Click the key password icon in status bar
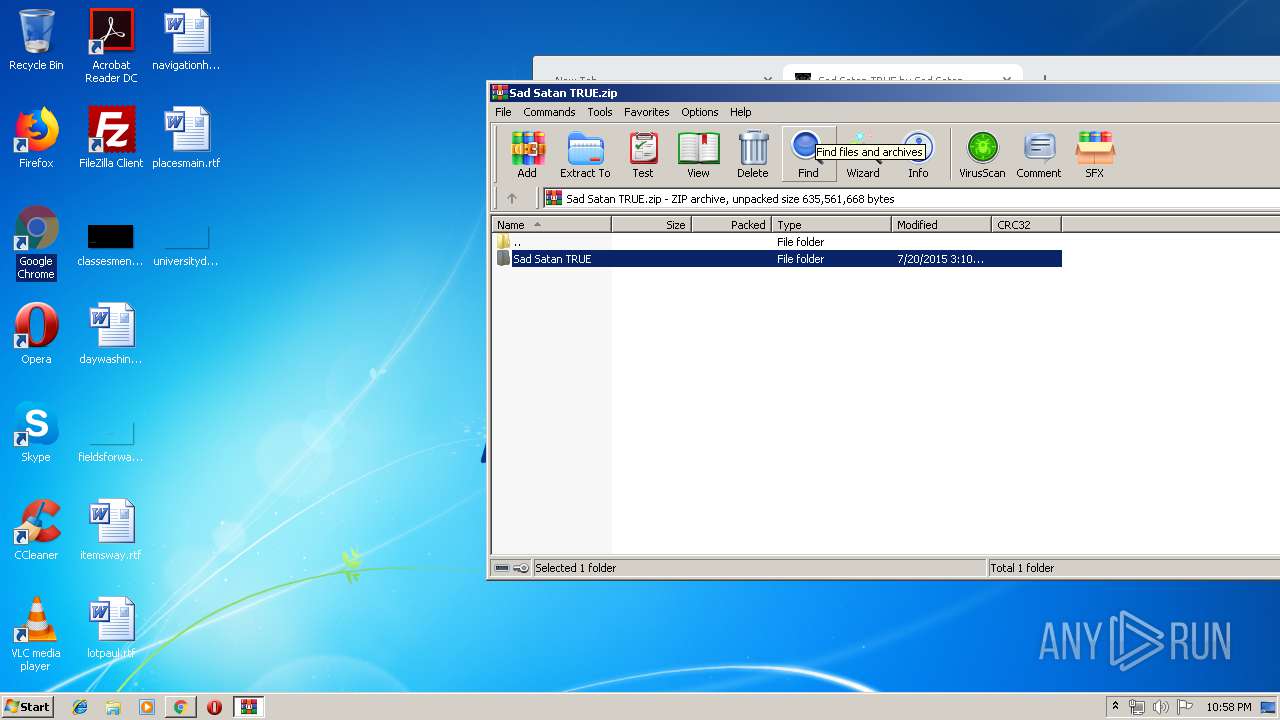 521,568
